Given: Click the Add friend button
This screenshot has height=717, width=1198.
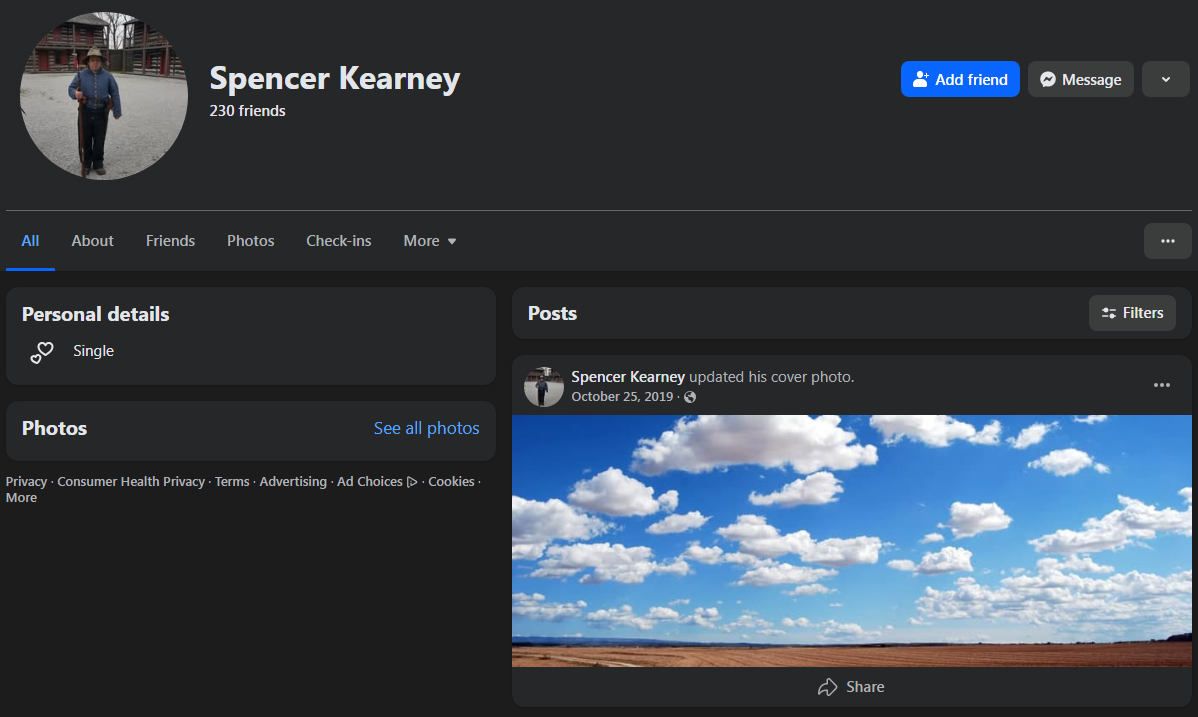Looking at the screenshot, I should click(959, 80).
